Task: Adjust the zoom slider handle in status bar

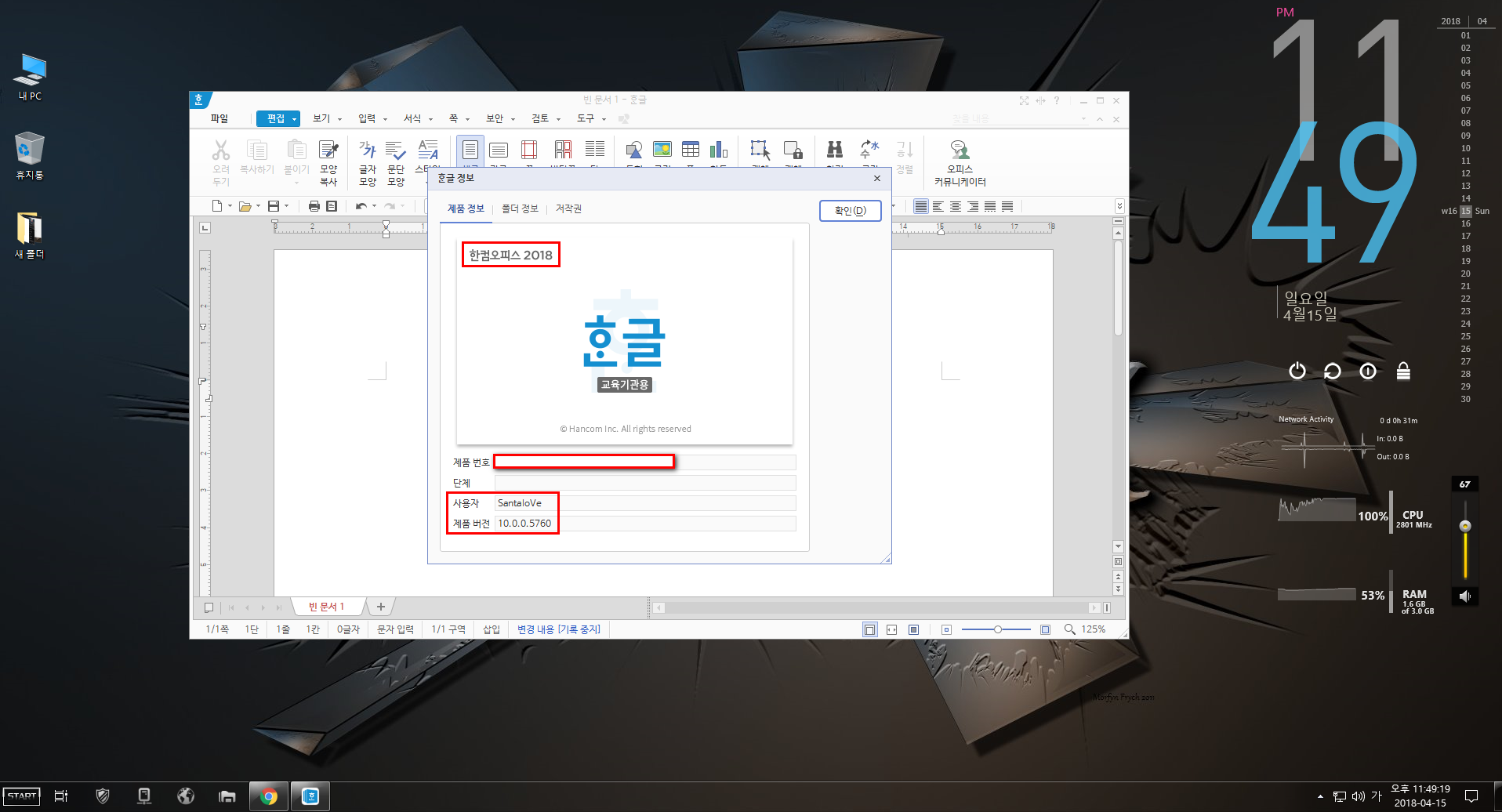Action: [x=997, y=629]
